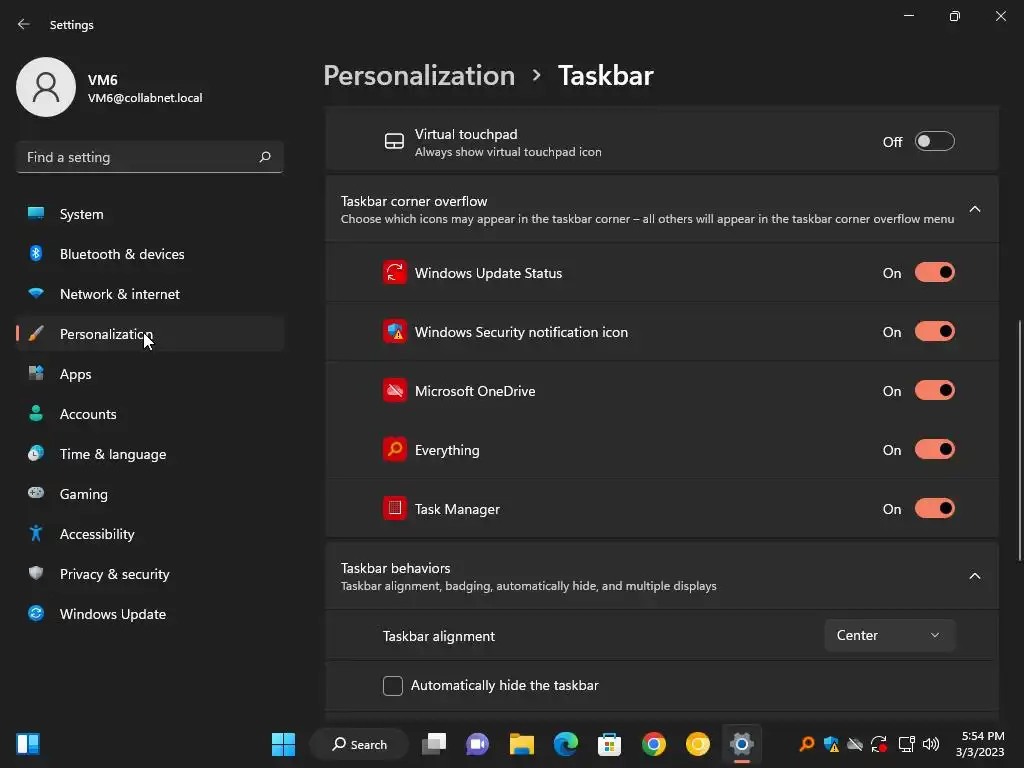Open Privacy & security settings
This screenshot has width=1024, height=768.
pyautogui.click(x=150, y=574)
